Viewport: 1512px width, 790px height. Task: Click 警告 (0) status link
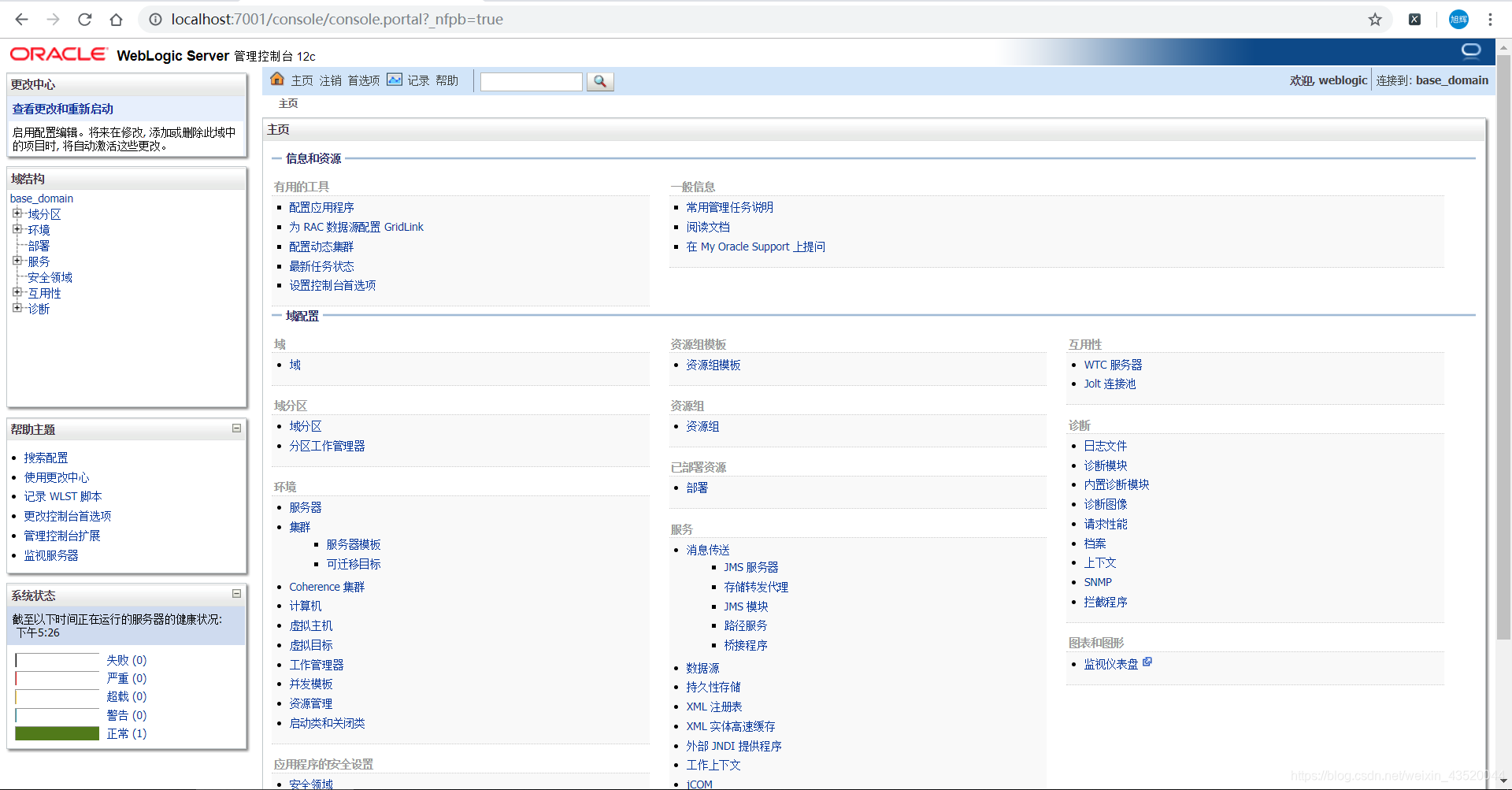click(x=127, y=715)
